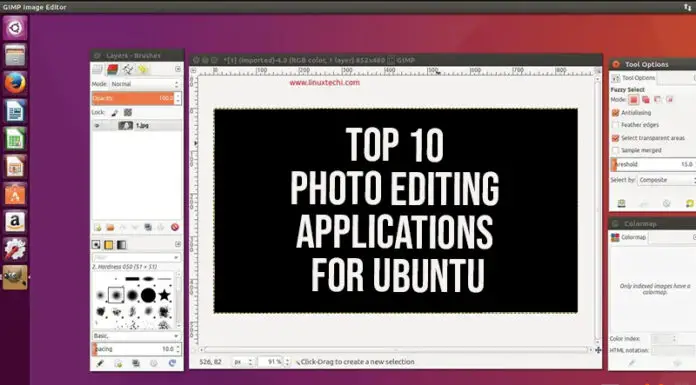696x385 pixels.
Task: Duplicate the brush icon
Action: pyautogui.click(x=136, y=364)
